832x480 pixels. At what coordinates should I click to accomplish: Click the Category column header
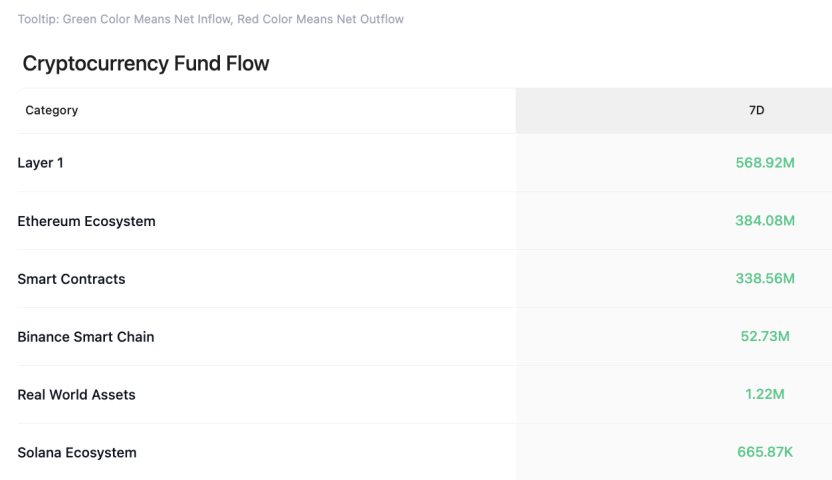pos(51,110)
